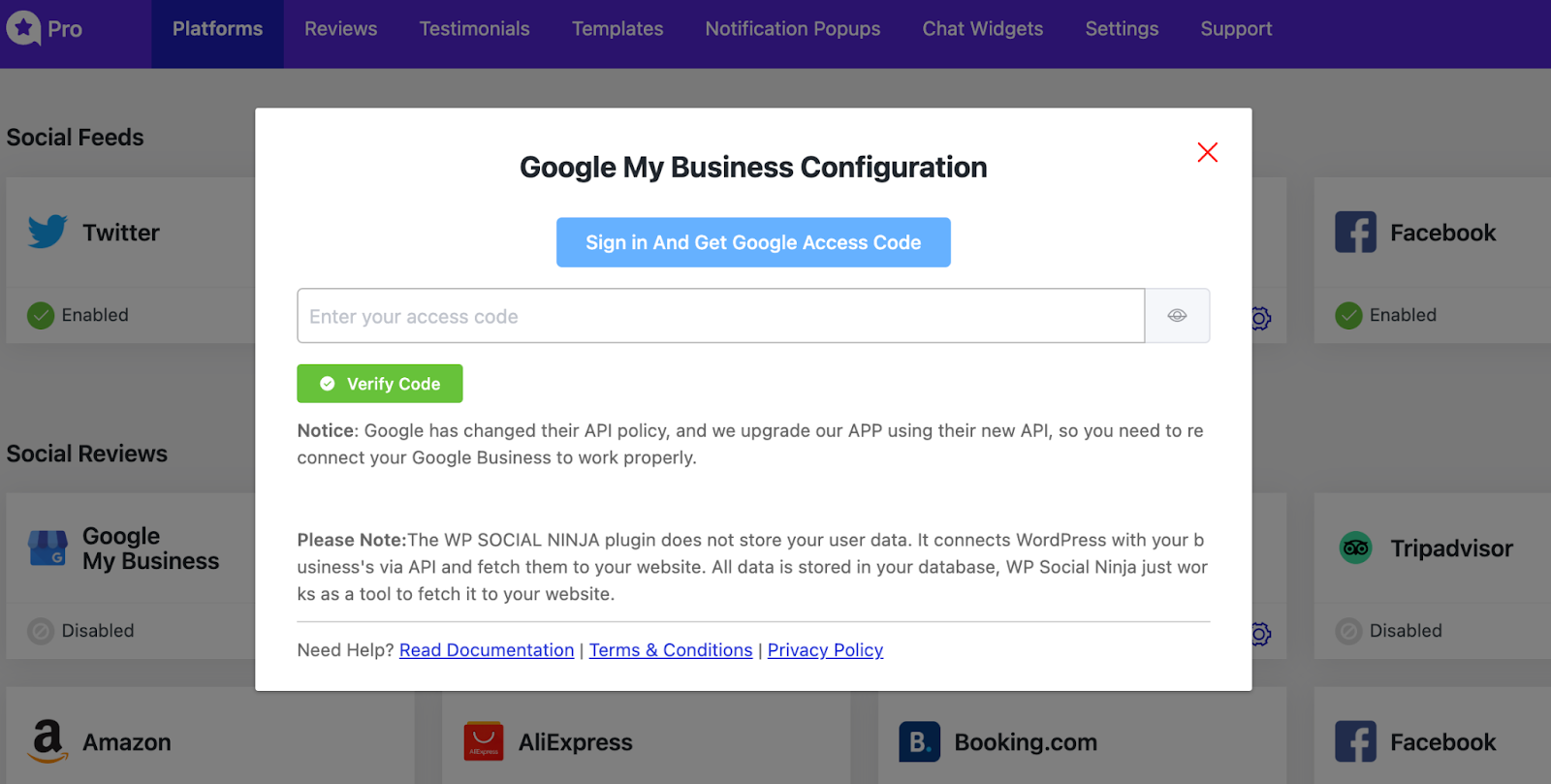Click the Facebook feed Enabled checkmark icon
The image size is (1551, 784).
[1348, 316]
